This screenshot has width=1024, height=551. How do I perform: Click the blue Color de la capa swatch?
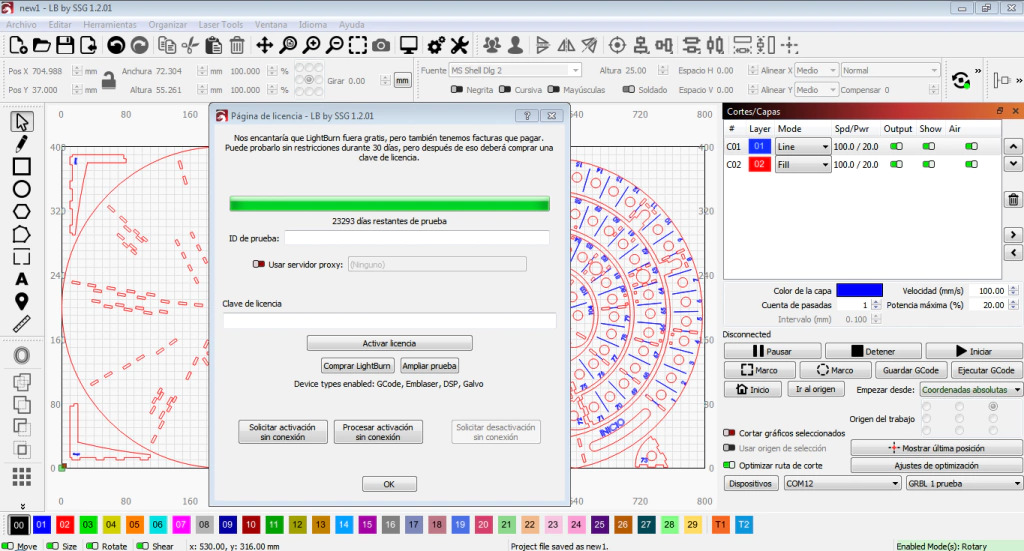859,291
